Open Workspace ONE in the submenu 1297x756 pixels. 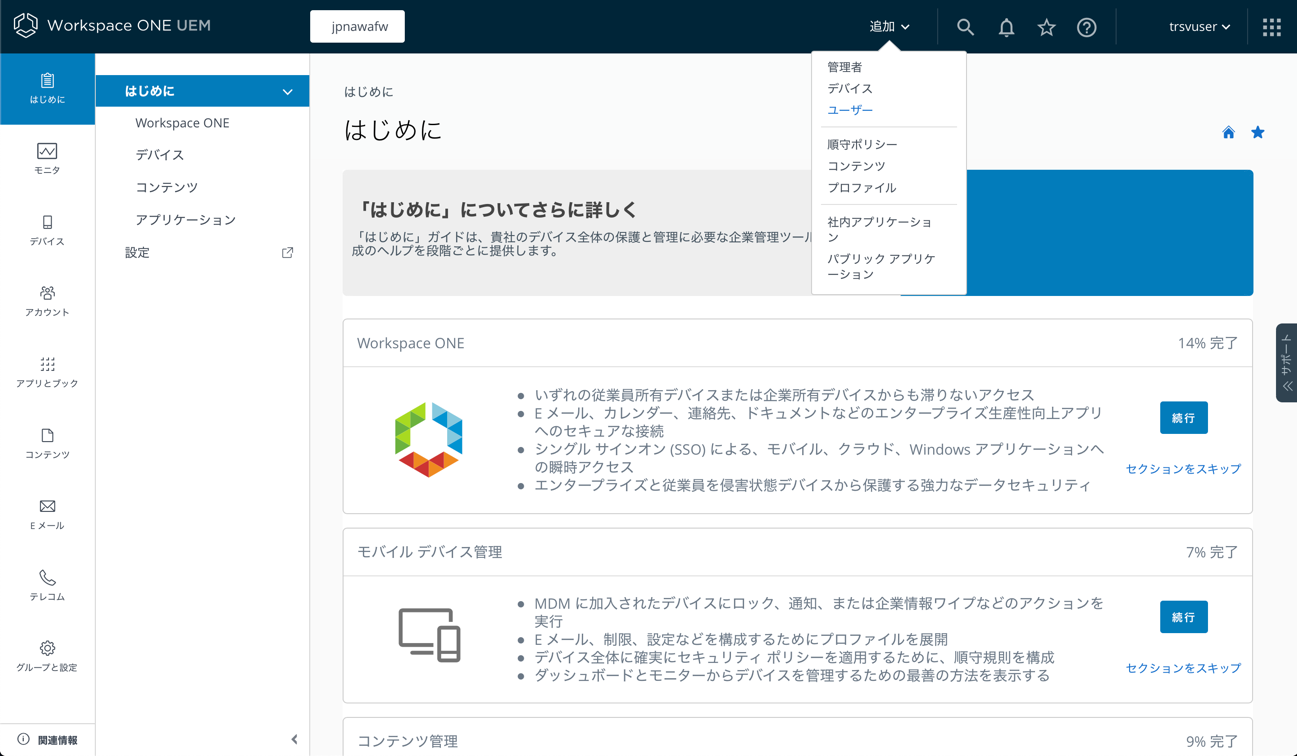click(182, 123)
